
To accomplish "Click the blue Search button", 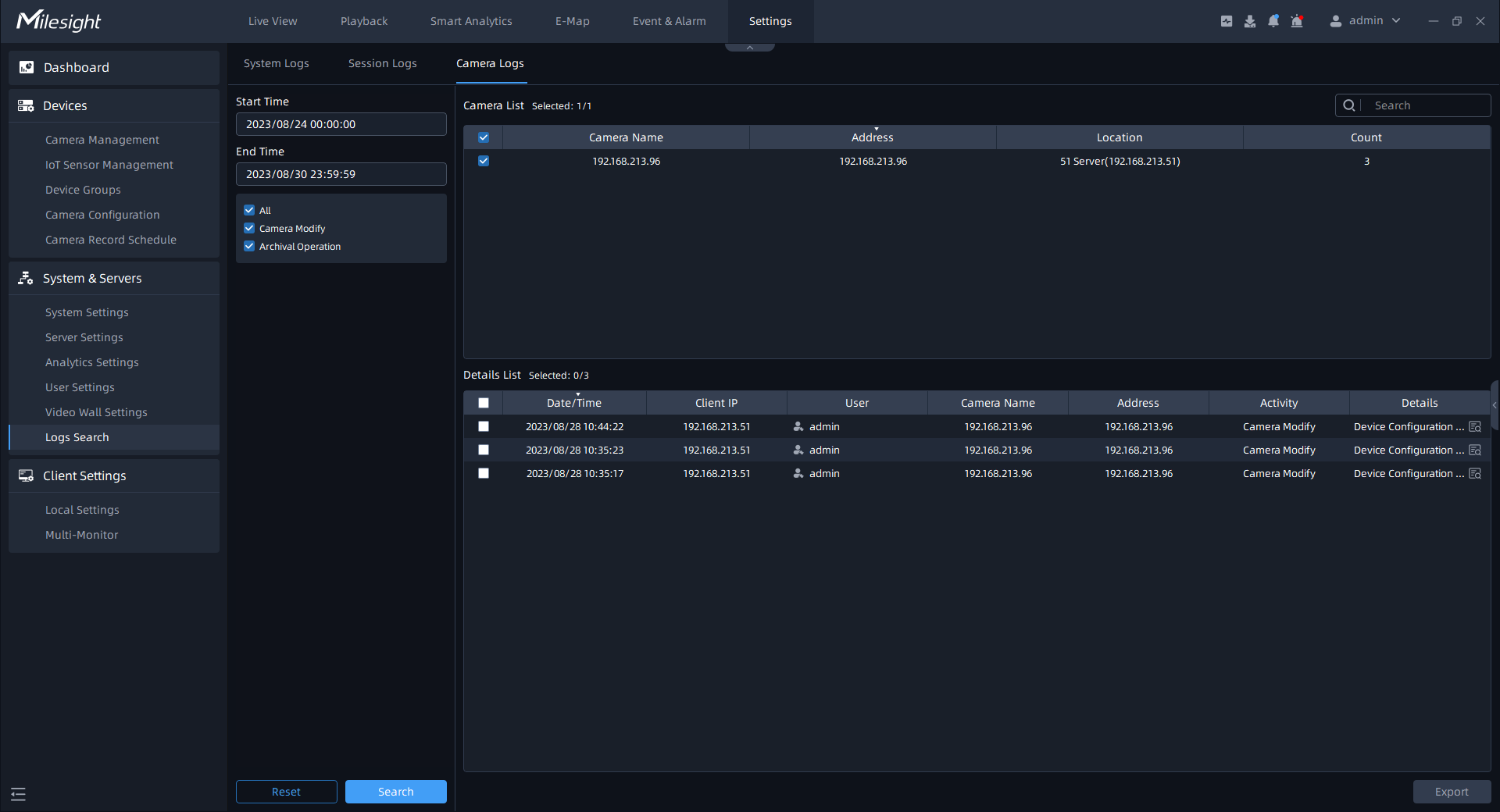I will tap(395, 792).
